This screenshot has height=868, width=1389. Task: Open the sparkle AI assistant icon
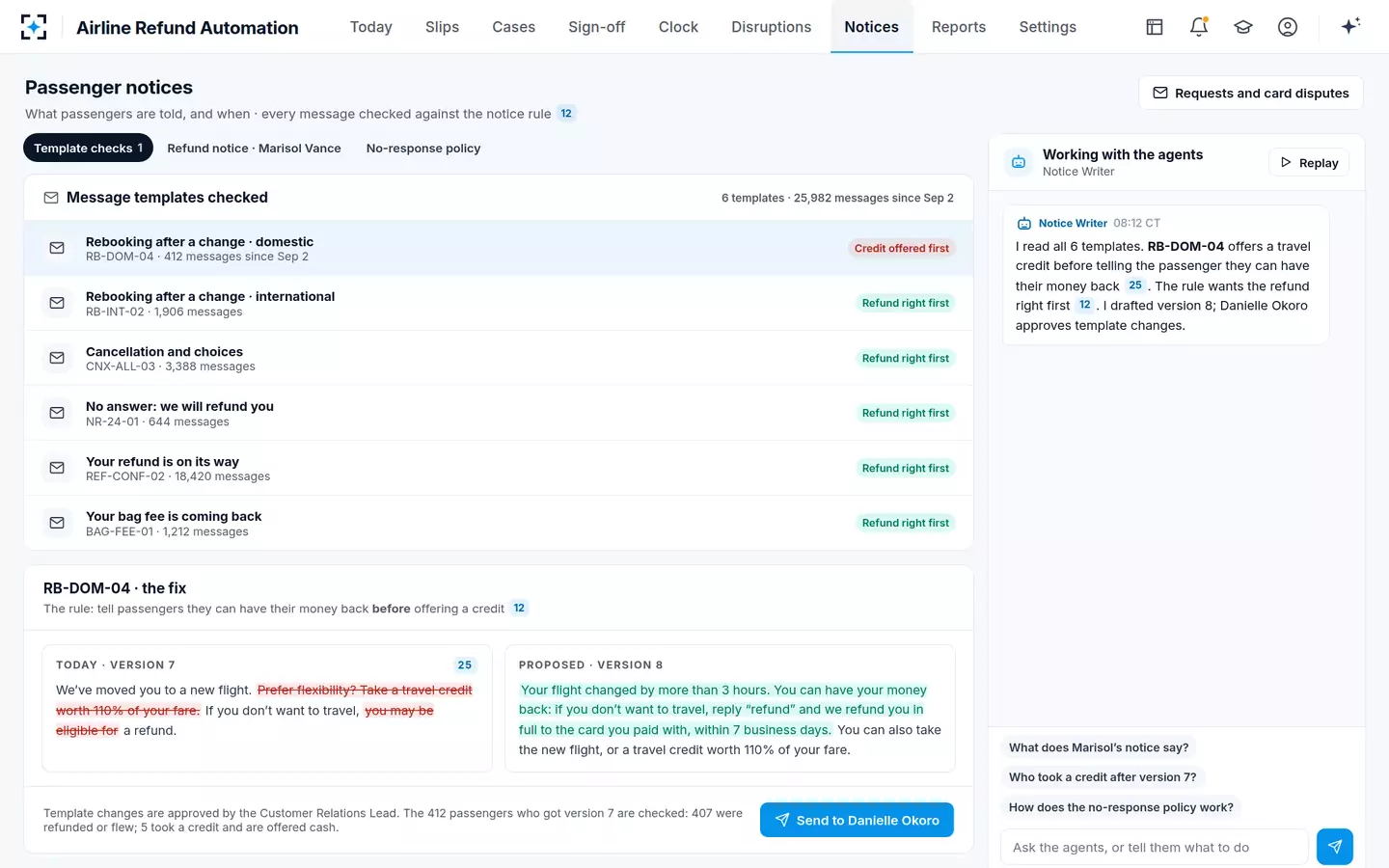pyautogui.click(x=1350, y=26)
